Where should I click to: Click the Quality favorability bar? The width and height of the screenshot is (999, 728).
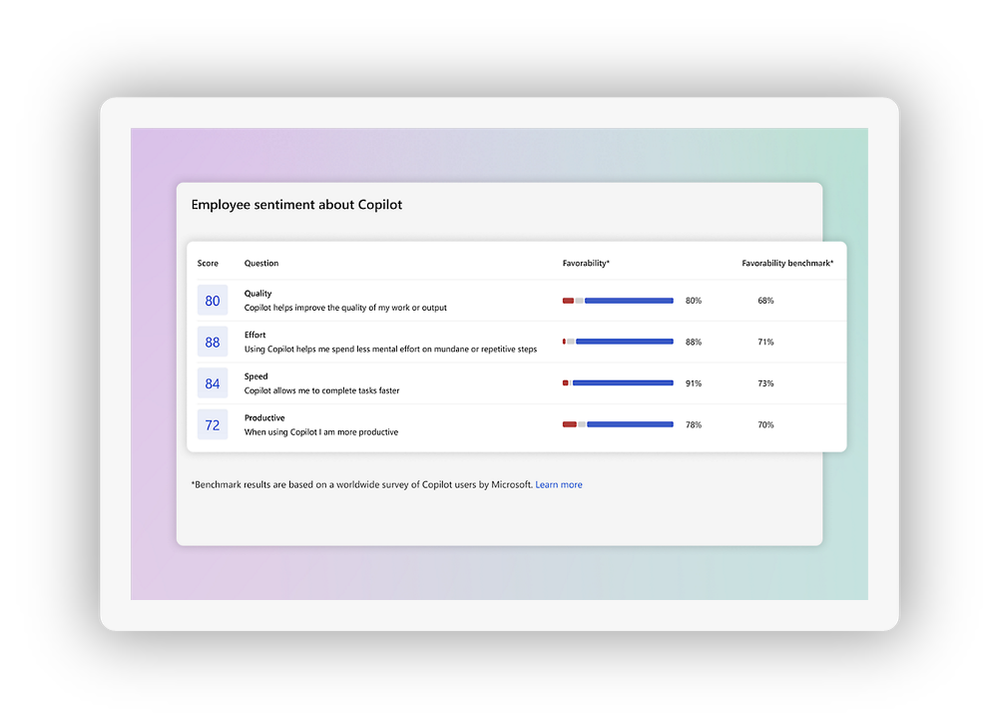(x=618, y=301)
